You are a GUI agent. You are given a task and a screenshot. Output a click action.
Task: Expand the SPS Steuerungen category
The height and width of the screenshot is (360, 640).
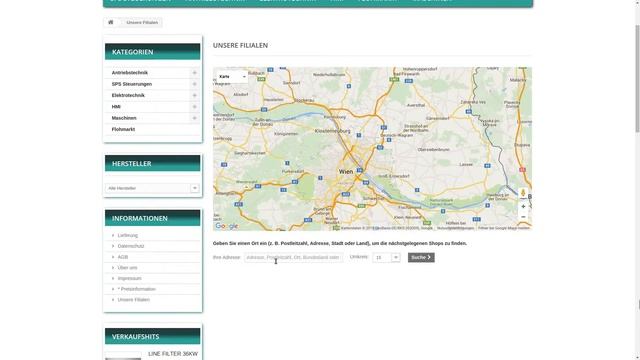(194, 84)
